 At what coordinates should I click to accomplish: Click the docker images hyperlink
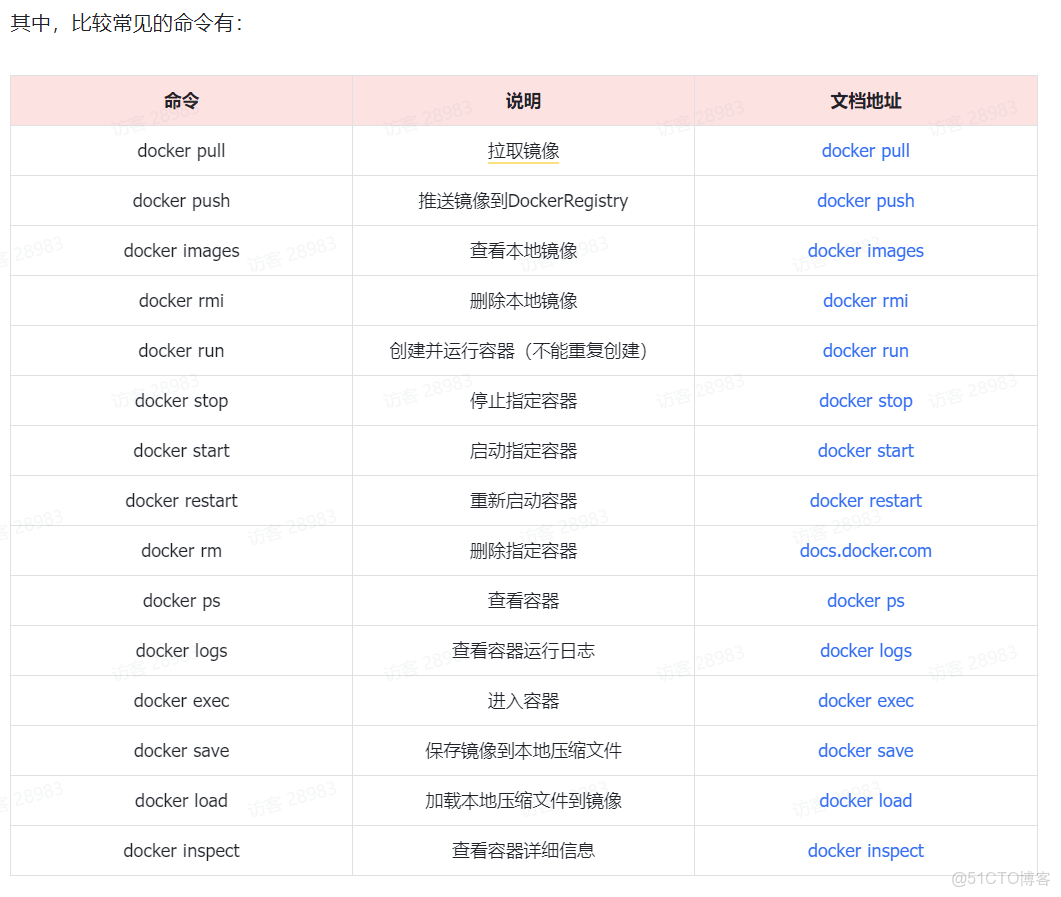click(x=865, y=250)
